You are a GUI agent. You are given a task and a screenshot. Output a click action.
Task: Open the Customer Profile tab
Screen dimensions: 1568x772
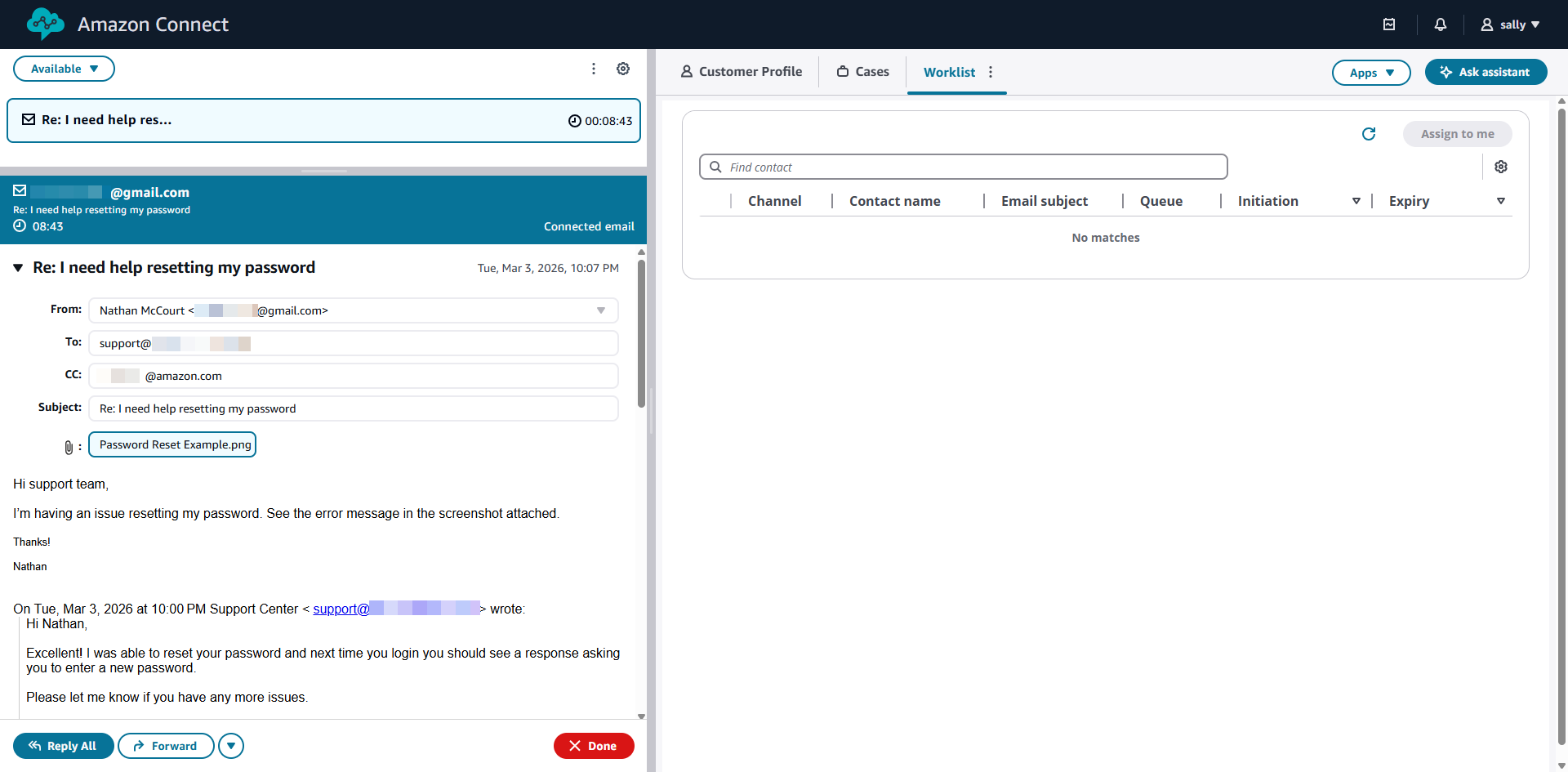coord(741,71)
